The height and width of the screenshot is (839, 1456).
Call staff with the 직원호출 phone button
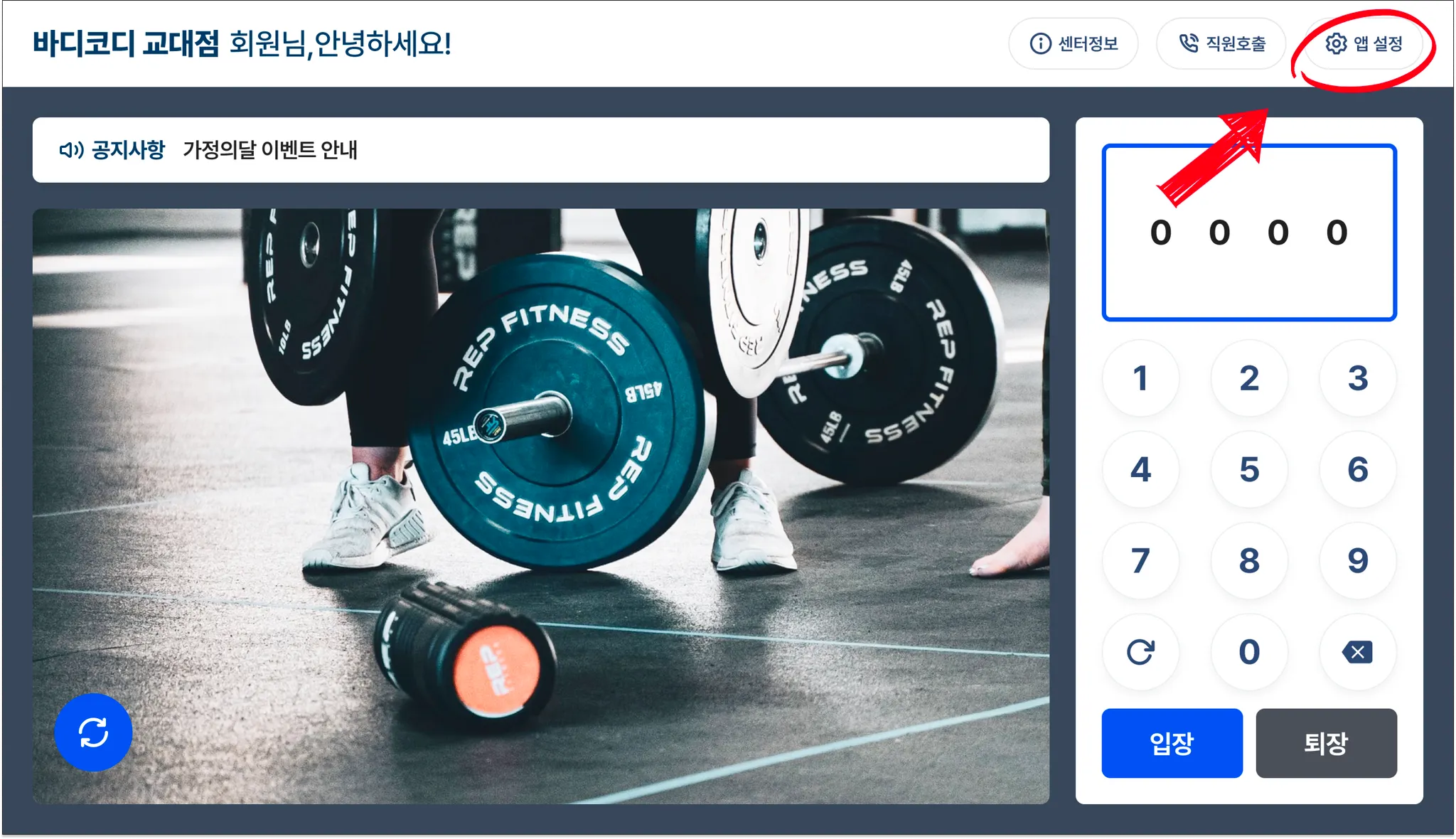pos(1221,44)
